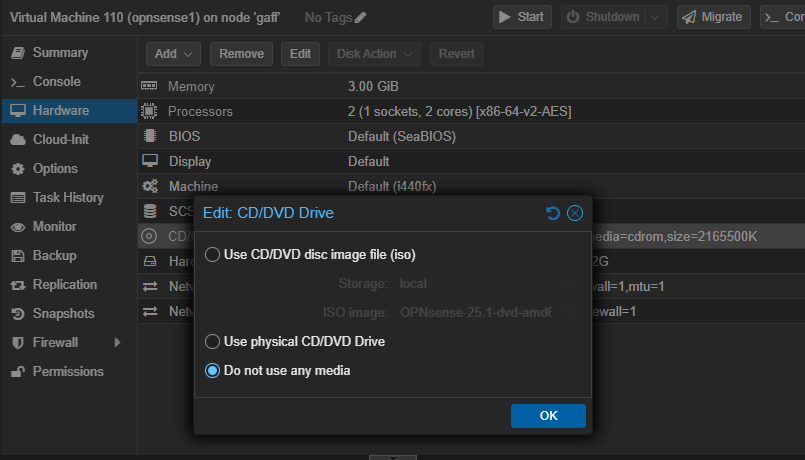Choose Do not use any media
Image resolution: width=805 pixels, height=460 pixels.
[212, 371]
